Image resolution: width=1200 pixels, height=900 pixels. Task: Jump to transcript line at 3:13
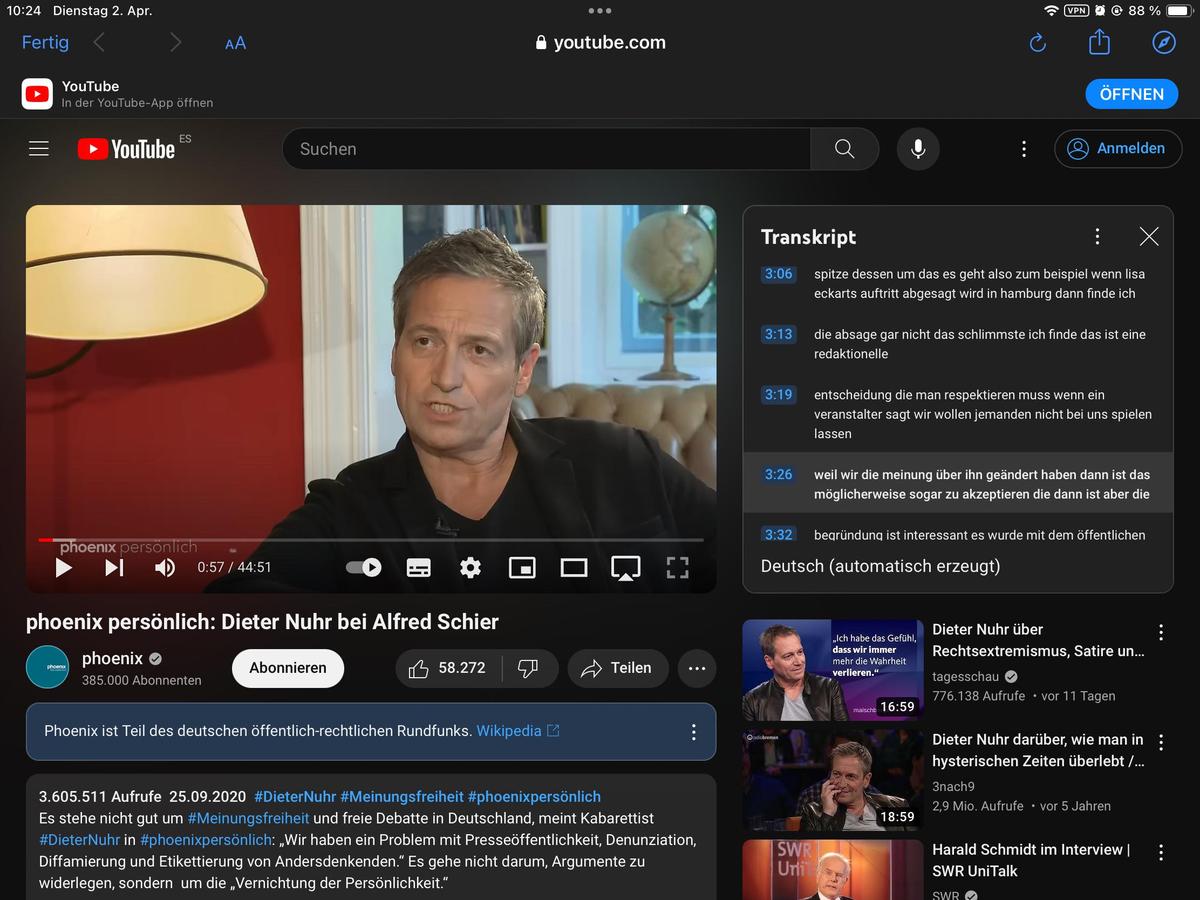click(x=778, y=335)
